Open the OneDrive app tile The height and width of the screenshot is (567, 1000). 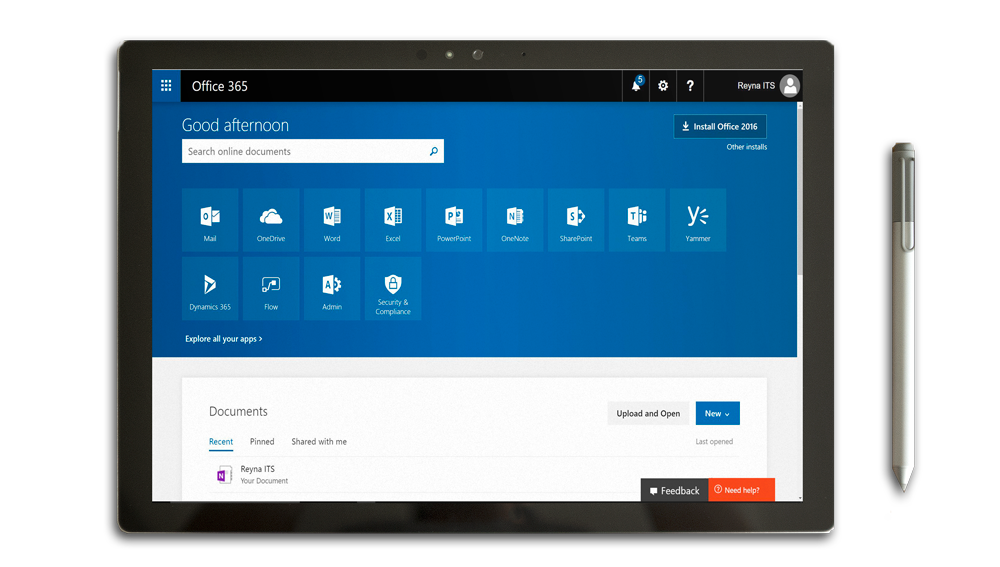271,220
